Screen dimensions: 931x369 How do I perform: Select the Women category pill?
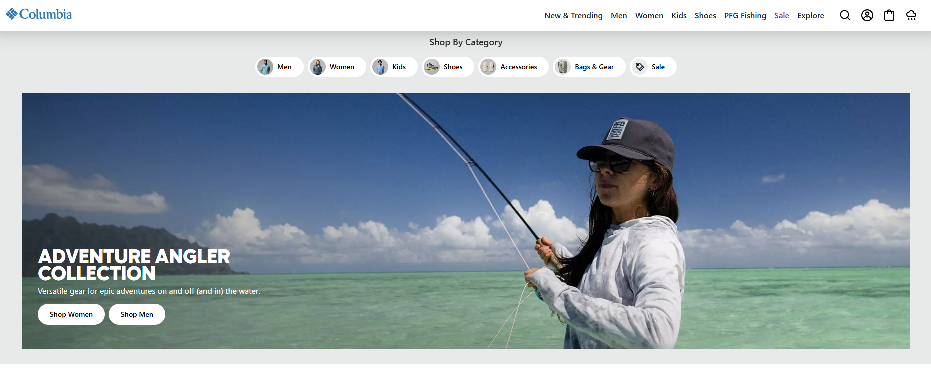click(x=337, y=67)
